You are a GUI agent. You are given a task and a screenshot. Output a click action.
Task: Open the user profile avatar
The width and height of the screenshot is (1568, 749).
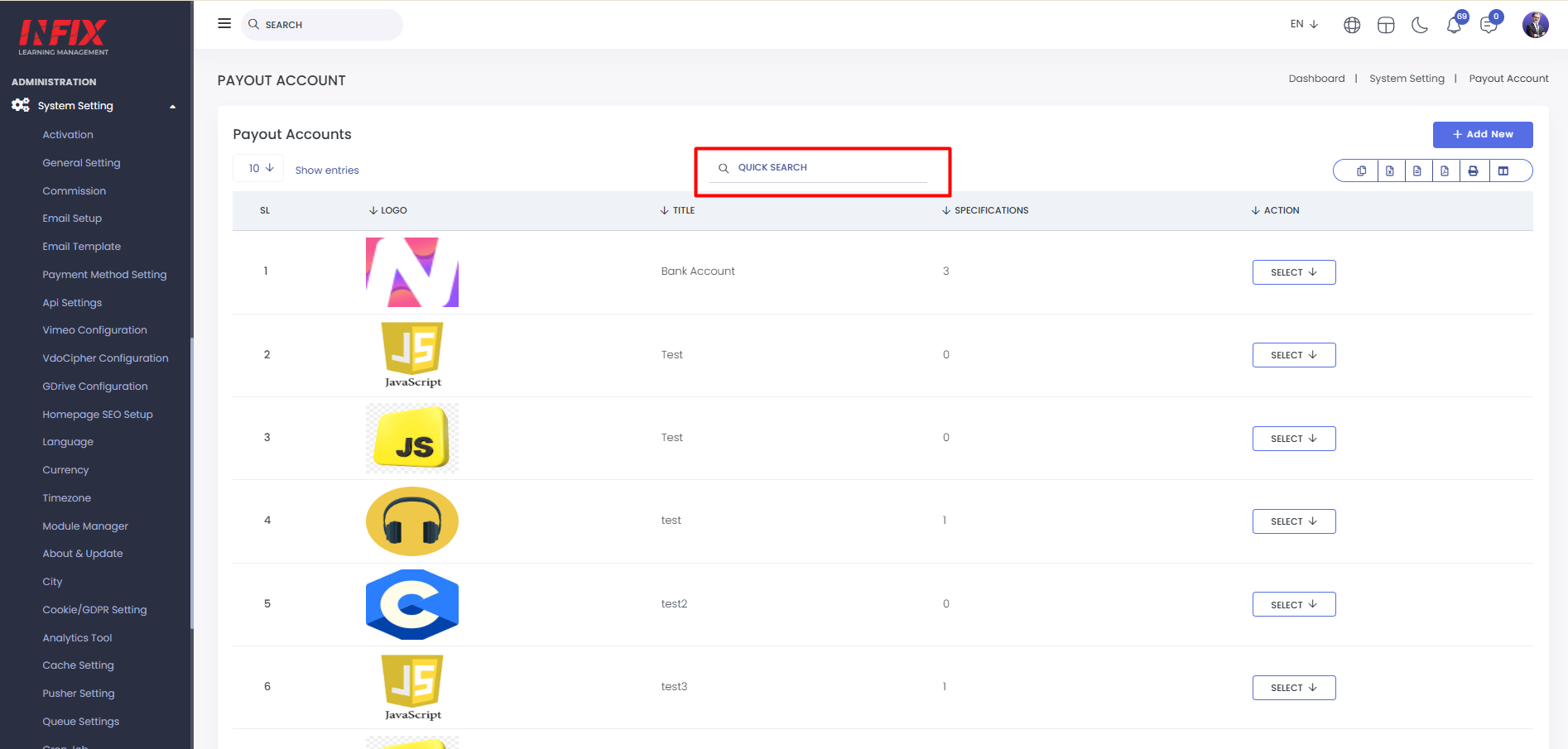coord(1536,25)
